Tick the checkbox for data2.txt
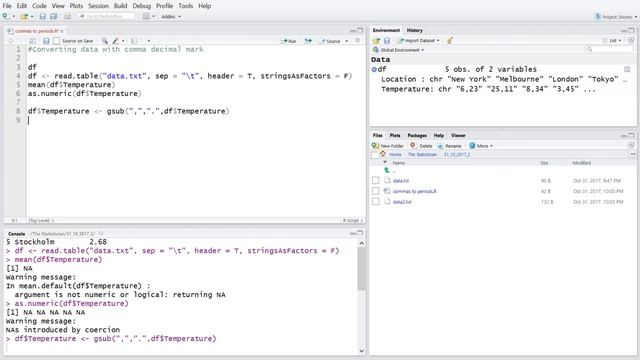This screenshot has width=640, height=360. coord(376,202)
